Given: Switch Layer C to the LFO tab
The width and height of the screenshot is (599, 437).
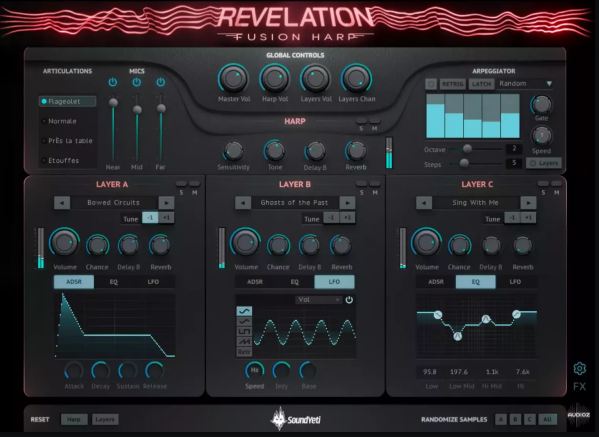Looking at the screenshot, I should [515, 282].
